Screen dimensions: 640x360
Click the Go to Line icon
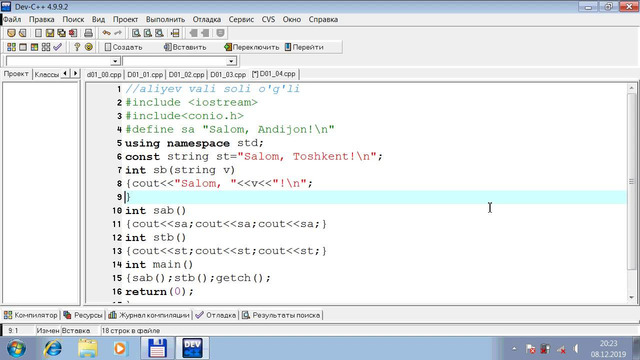[x=175, y=33]
